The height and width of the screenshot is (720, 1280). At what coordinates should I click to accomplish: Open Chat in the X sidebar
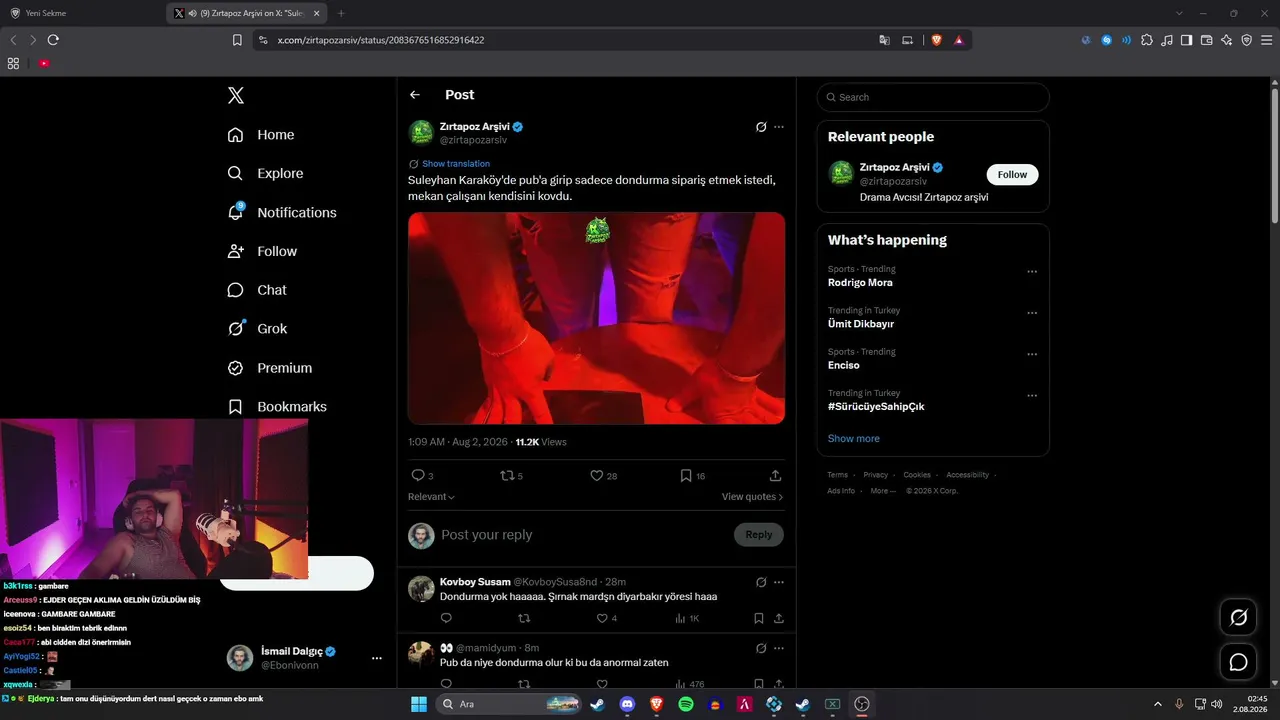258,290
